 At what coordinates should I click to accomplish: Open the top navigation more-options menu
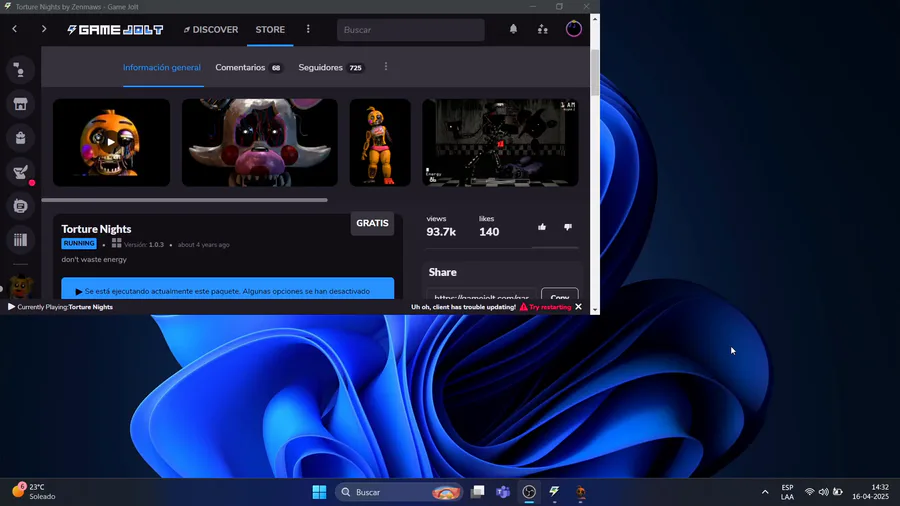308,29
